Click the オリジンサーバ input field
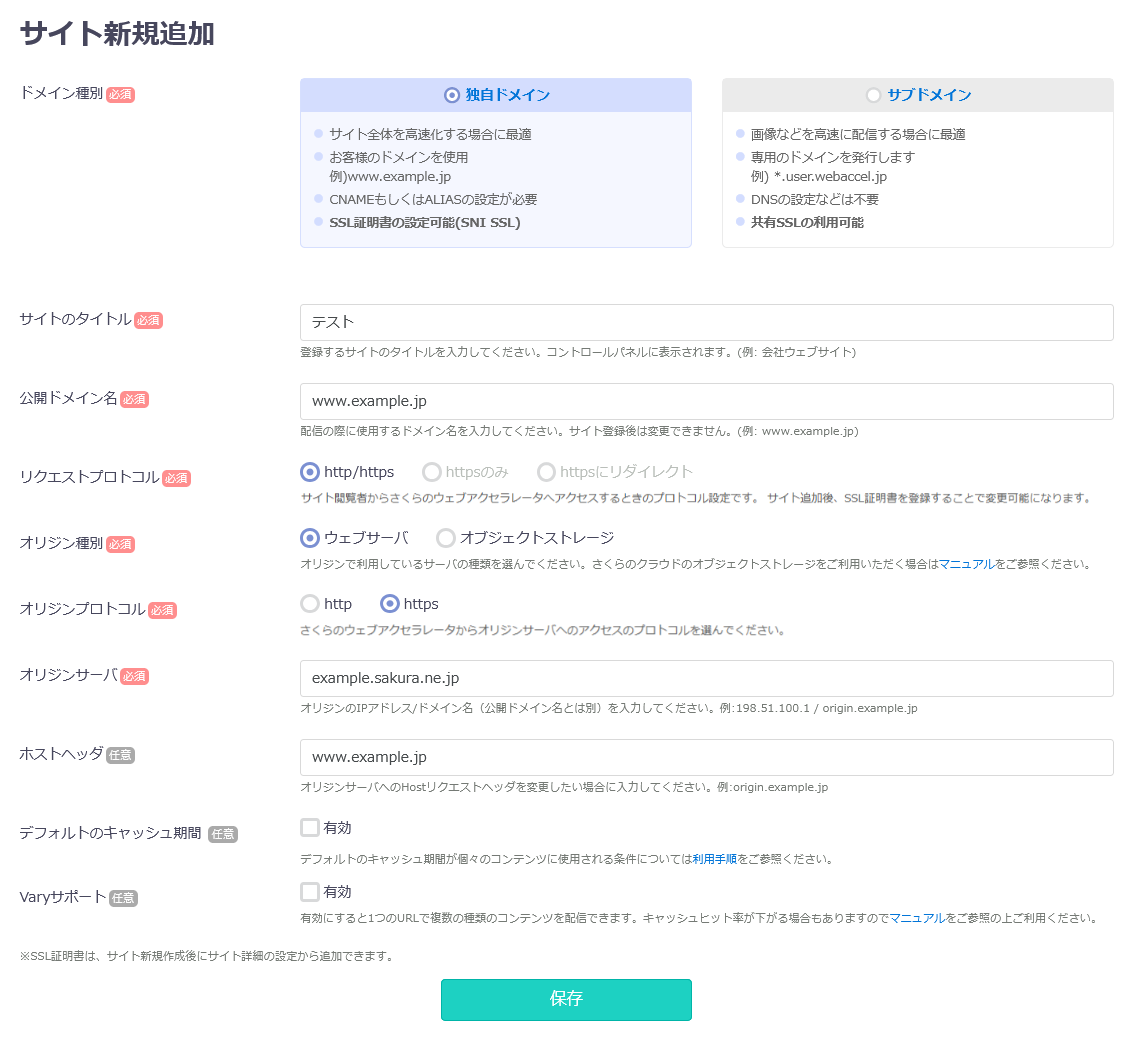The image size is (1135, 1040). (706, 678)
